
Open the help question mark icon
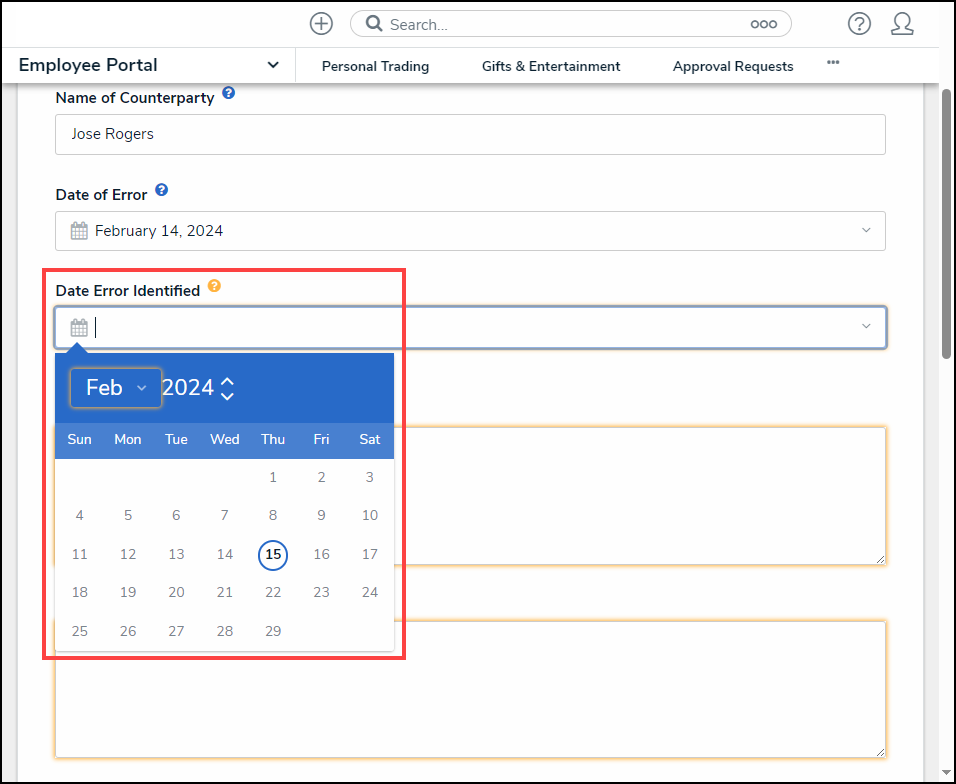(859, 24)
